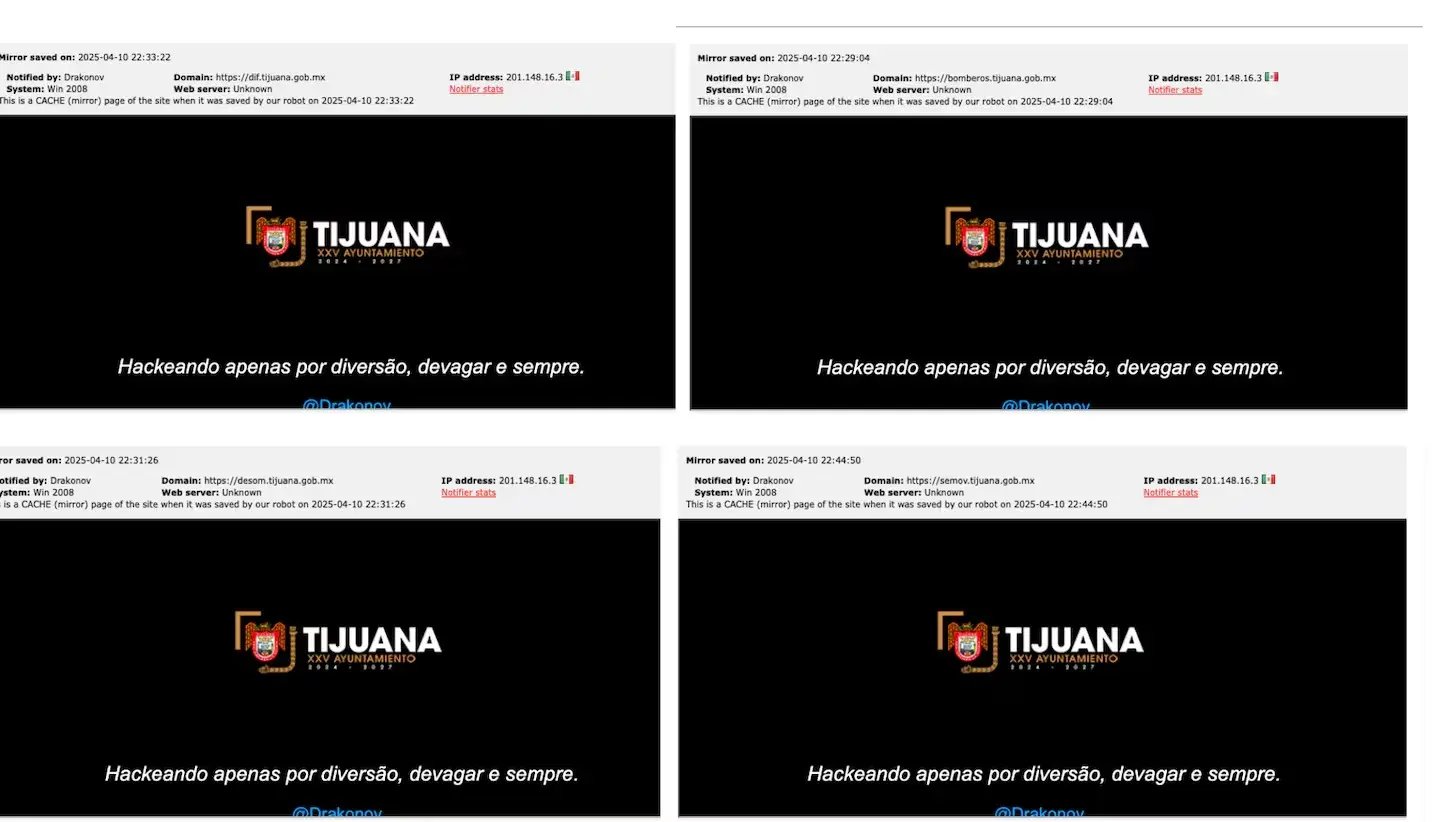This screenshot has height=822, width=1440.
Task: Click Mexico flag icon in semov.tijuana.gob.mx mirror
Action: 1268,480
